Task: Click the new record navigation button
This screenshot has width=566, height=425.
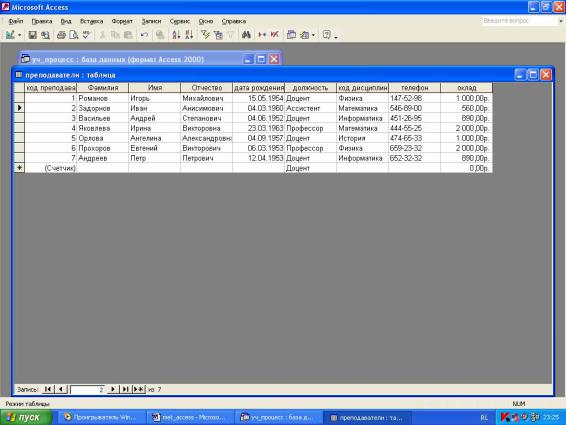Action: (x=139, y=389)
